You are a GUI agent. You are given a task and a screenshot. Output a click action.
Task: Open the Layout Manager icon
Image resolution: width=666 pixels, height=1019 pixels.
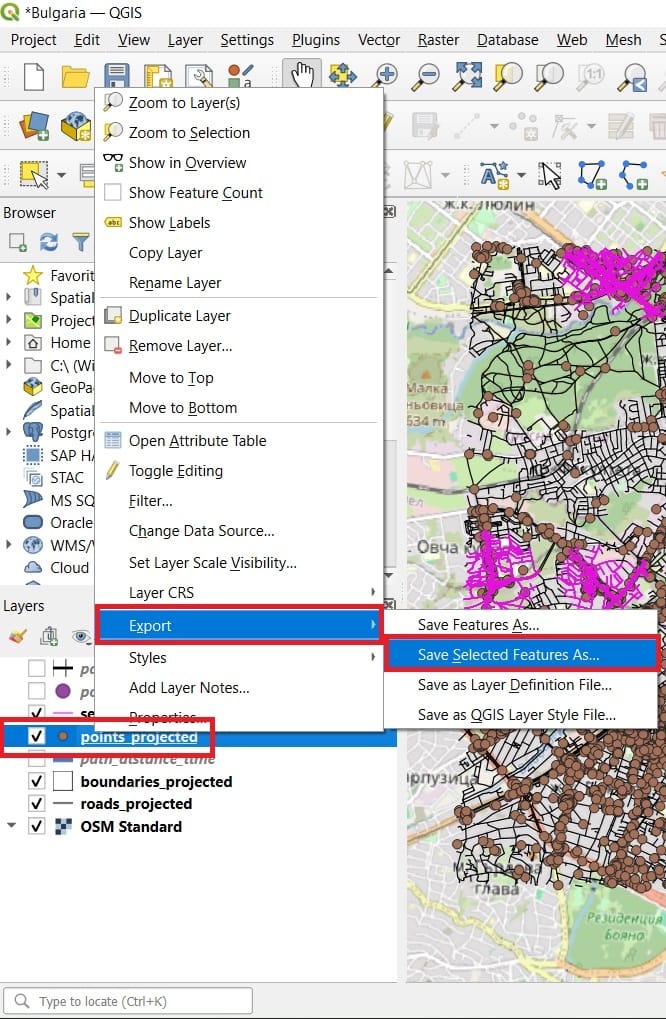199,77
